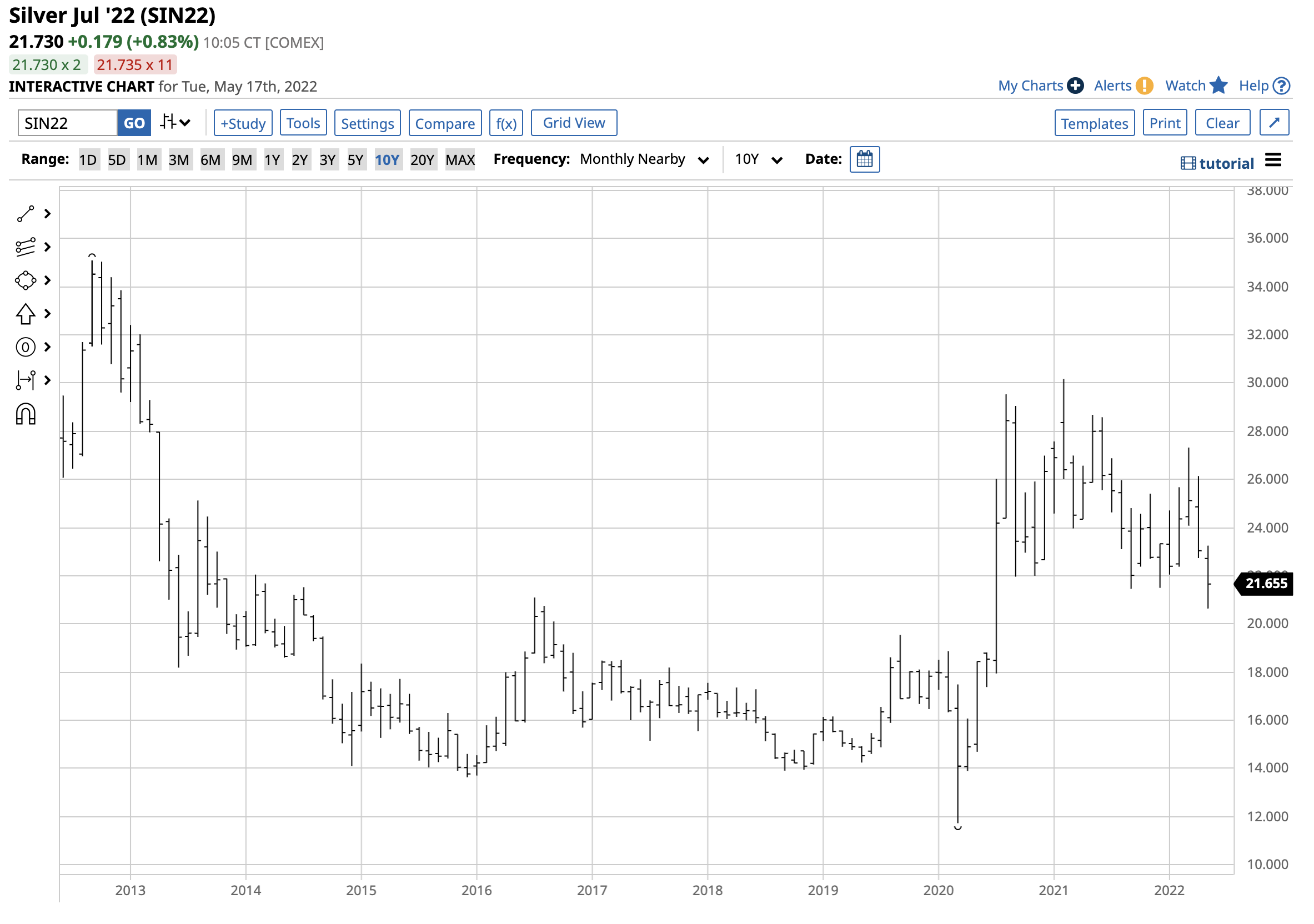Select the circled zero annotation tool
Viewport: 1314px width, 924px height.
(26, 348)
